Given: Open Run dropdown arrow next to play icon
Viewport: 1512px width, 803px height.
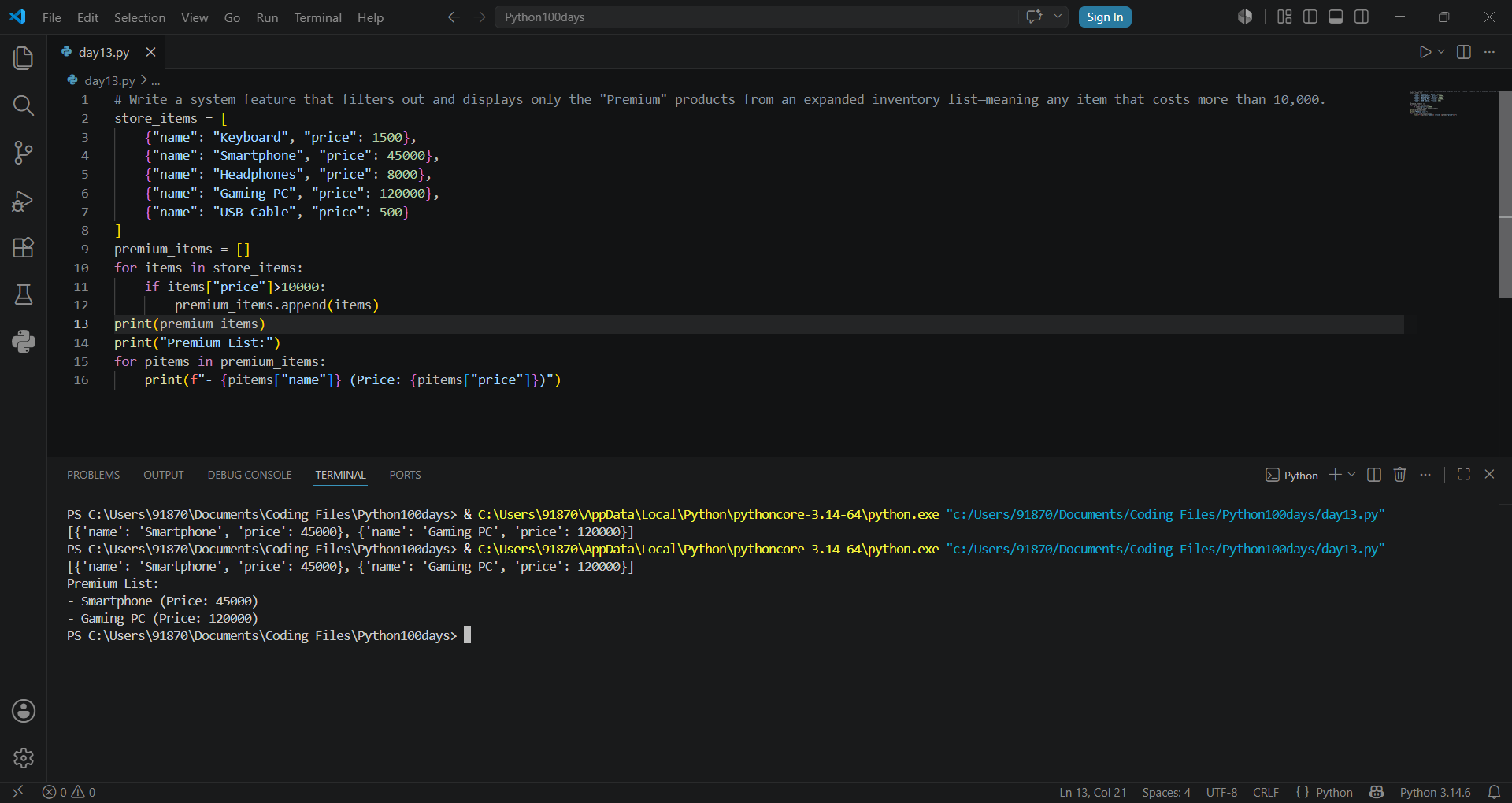Looking at the screenshot, I should tap(1441, 52).
